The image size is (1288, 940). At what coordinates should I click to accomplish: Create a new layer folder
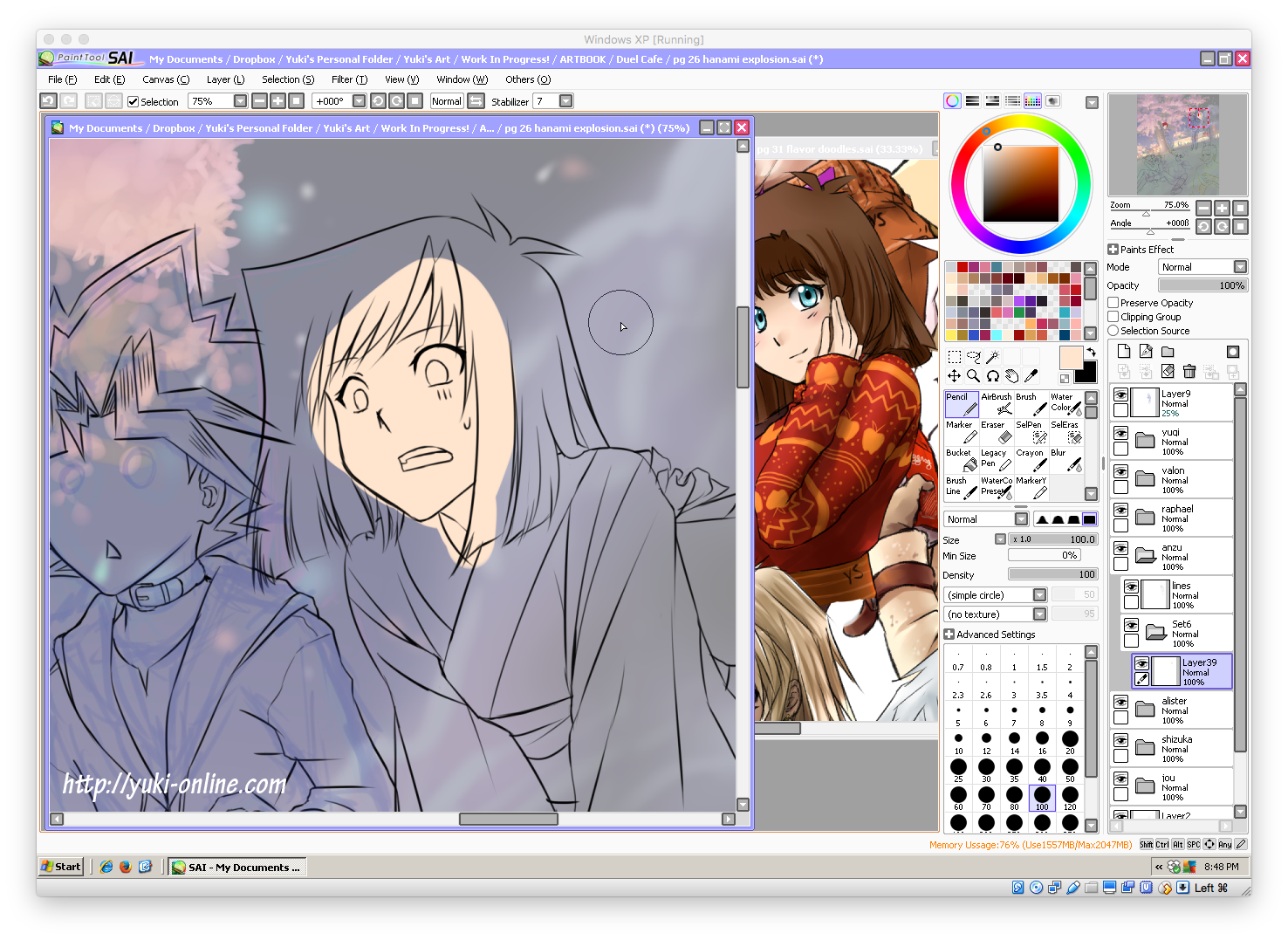(x=1168, y=352)
